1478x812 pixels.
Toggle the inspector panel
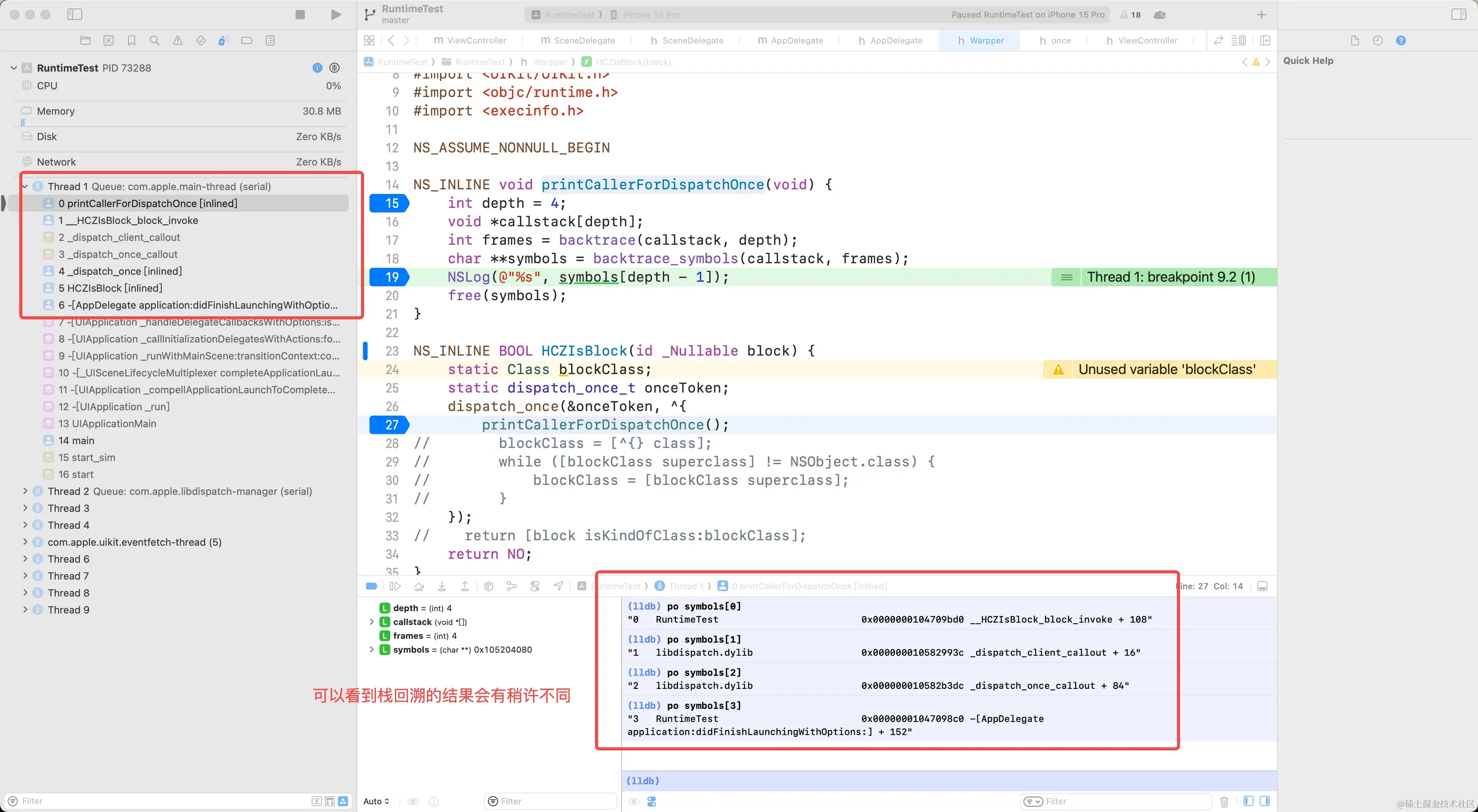coord(1458,14)
